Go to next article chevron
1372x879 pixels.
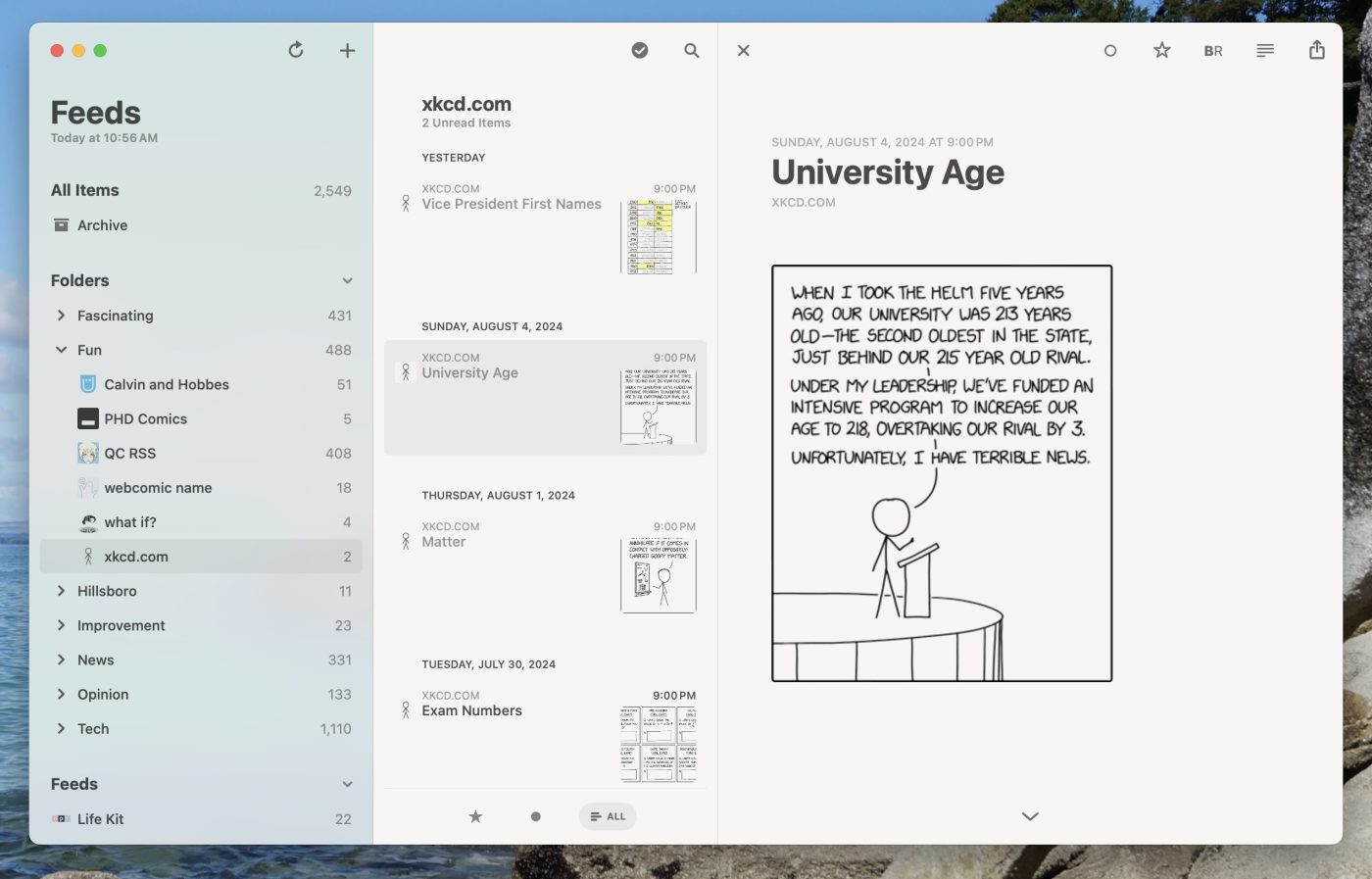coord(1030,816)
